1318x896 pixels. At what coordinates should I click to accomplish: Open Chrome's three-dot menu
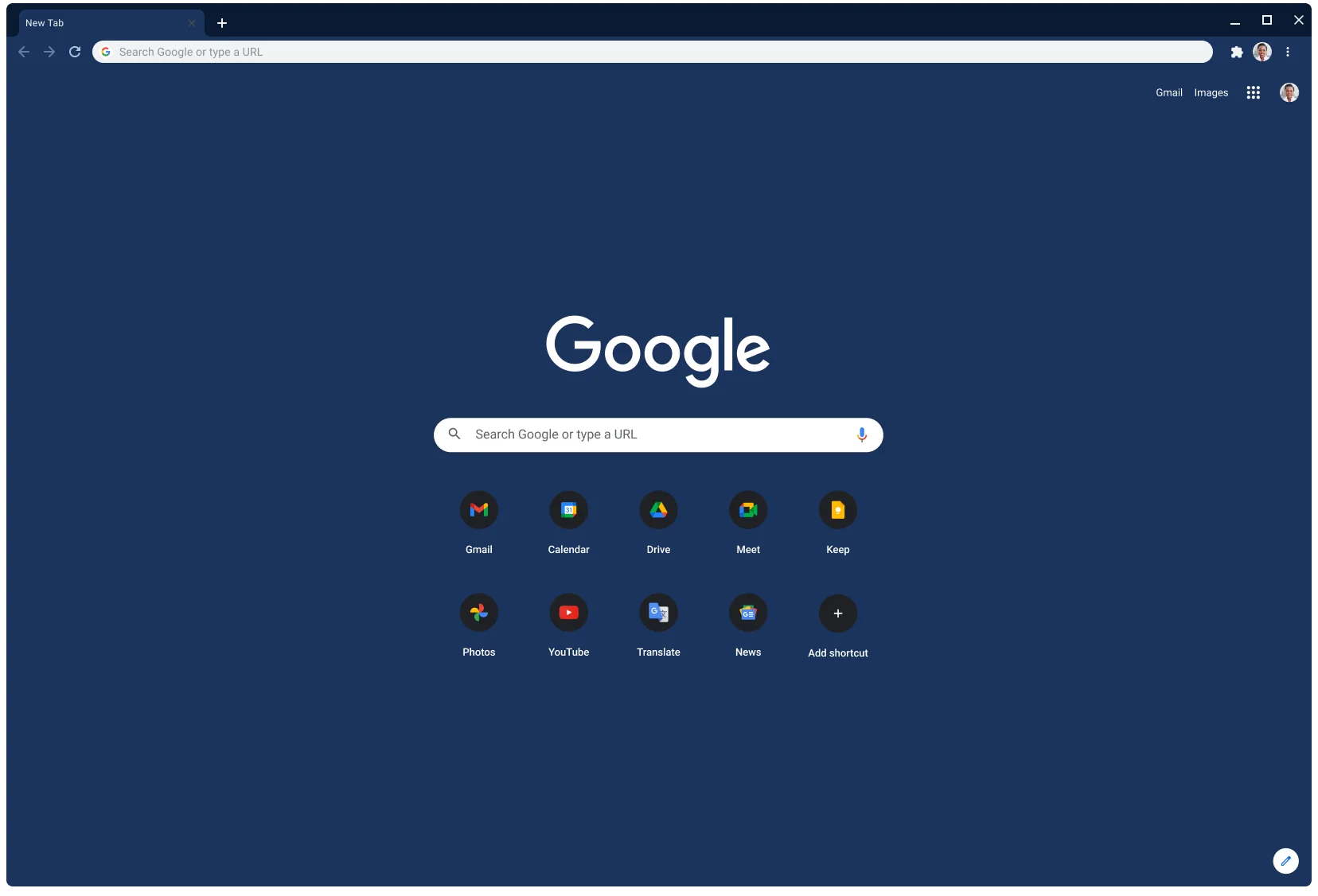point(1287,52)
